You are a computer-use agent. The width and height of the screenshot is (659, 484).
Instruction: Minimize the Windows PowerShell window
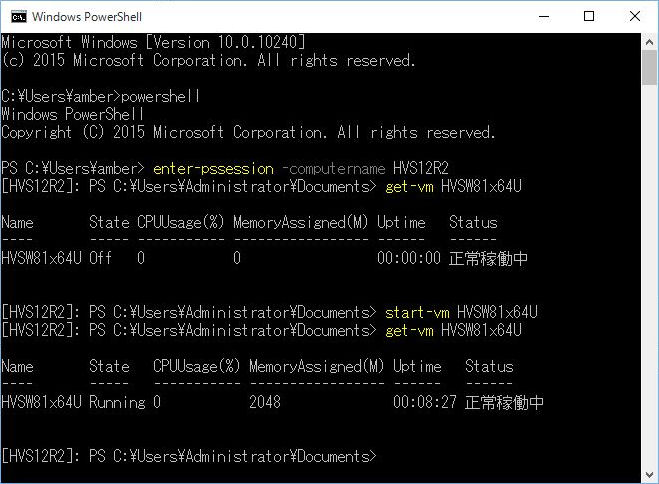[x=544, y=17]
